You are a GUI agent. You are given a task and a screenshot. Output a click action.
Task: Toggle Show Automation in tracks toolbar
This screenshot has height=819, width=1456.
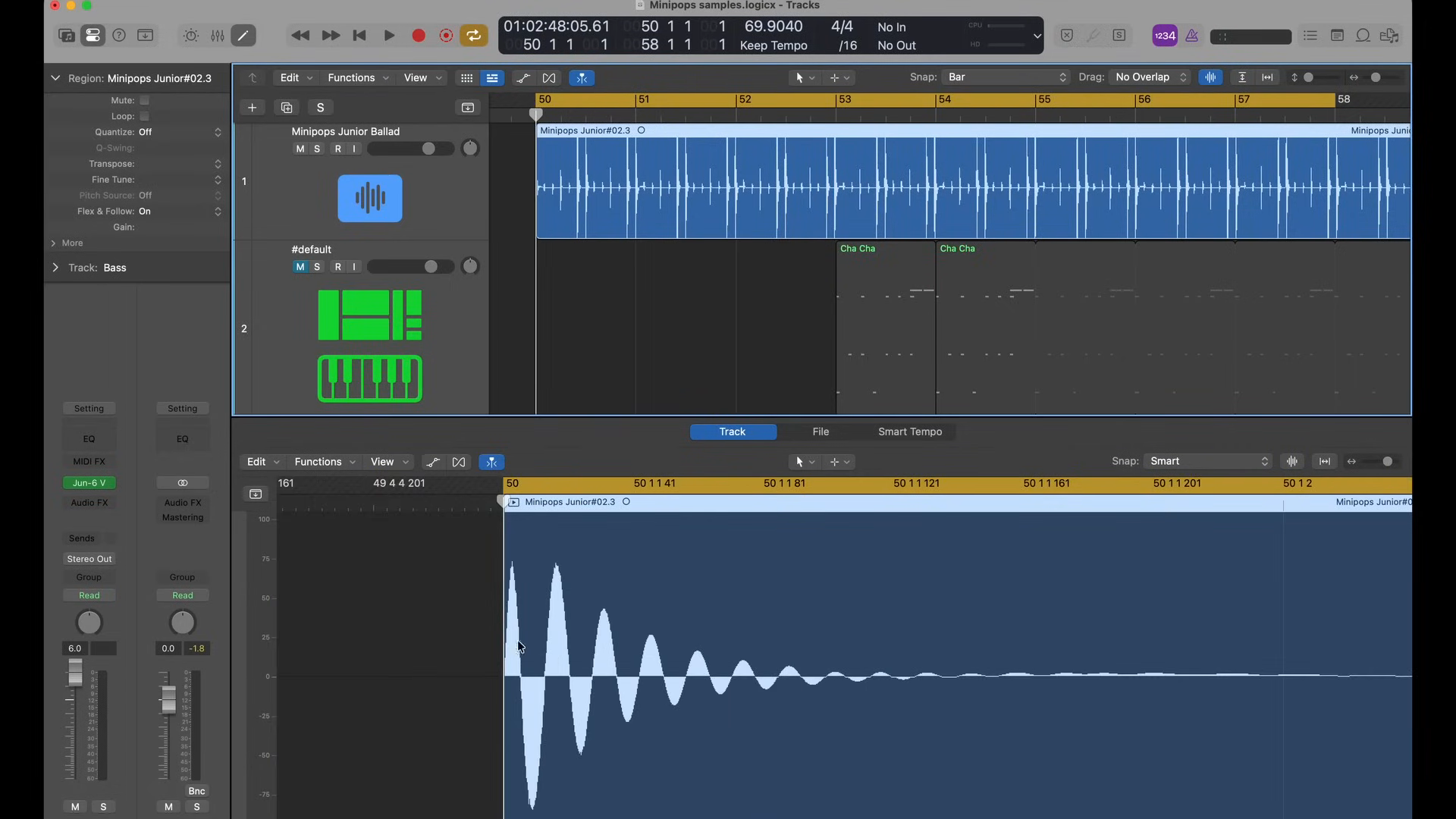tap(522, 78)
